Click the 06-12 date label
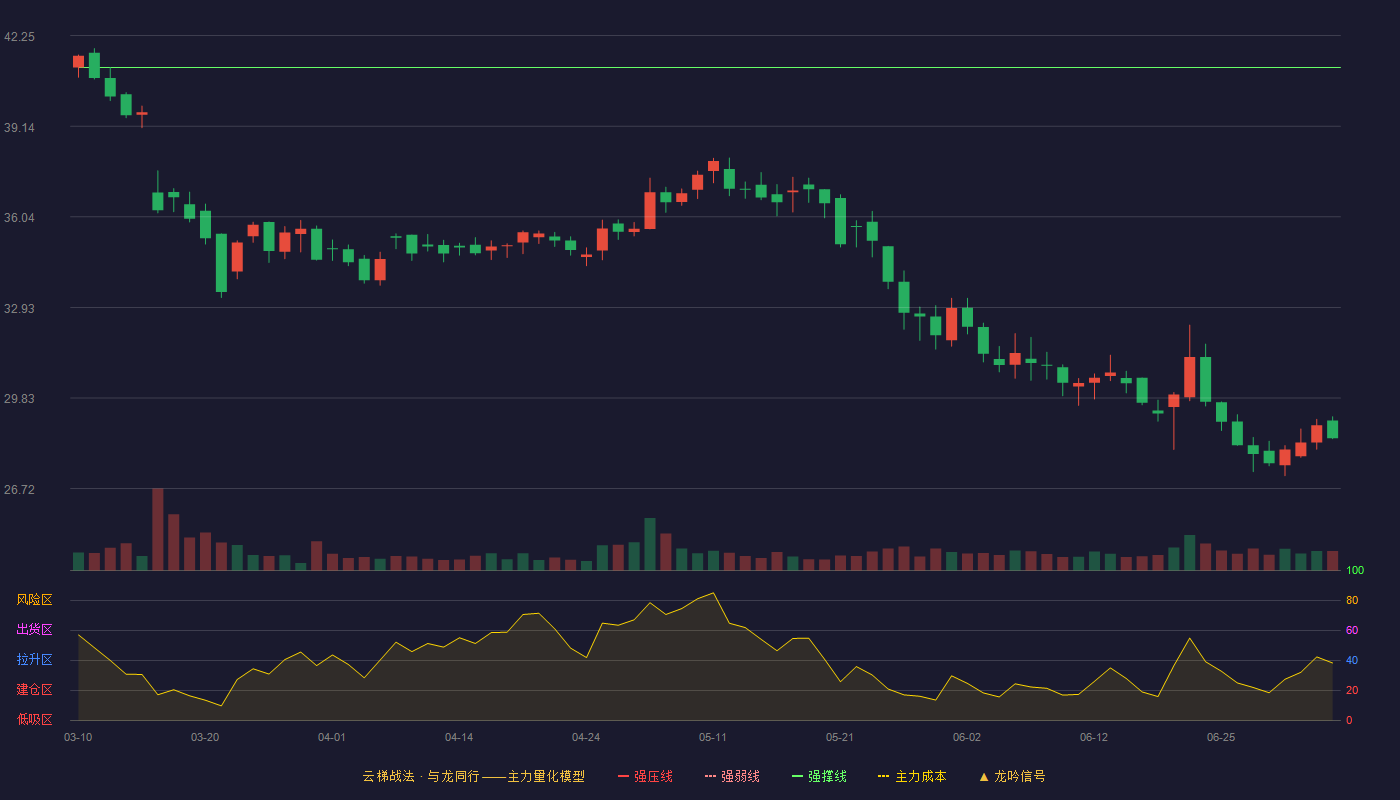1400x800 pixels. [1094, 737]
